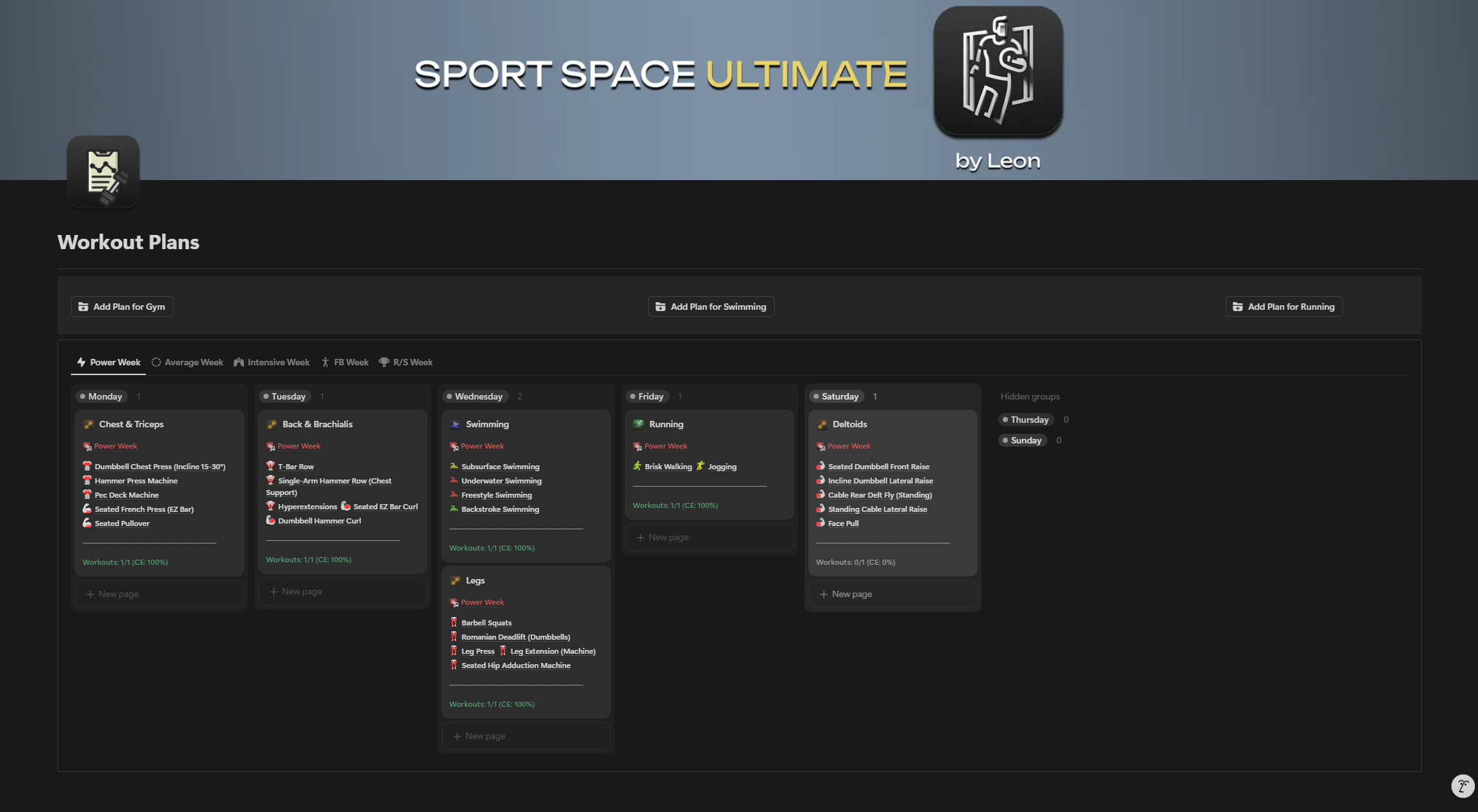Click icon beside Deltoids card title
Screen dimensions: 1478x812
pos(822,425)
